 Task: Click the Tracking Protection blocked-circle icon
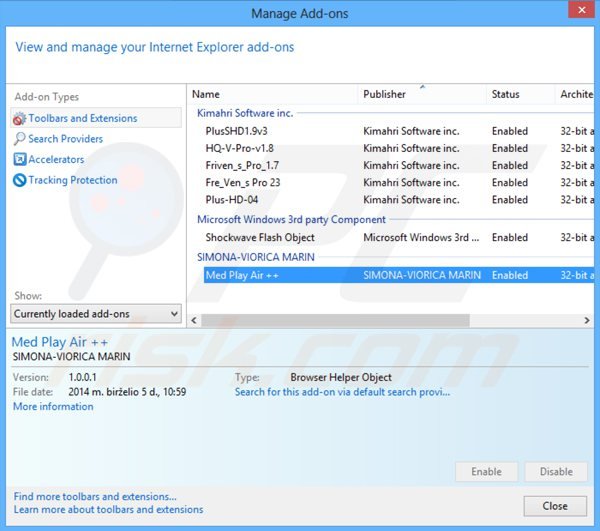tap(20, 180)
